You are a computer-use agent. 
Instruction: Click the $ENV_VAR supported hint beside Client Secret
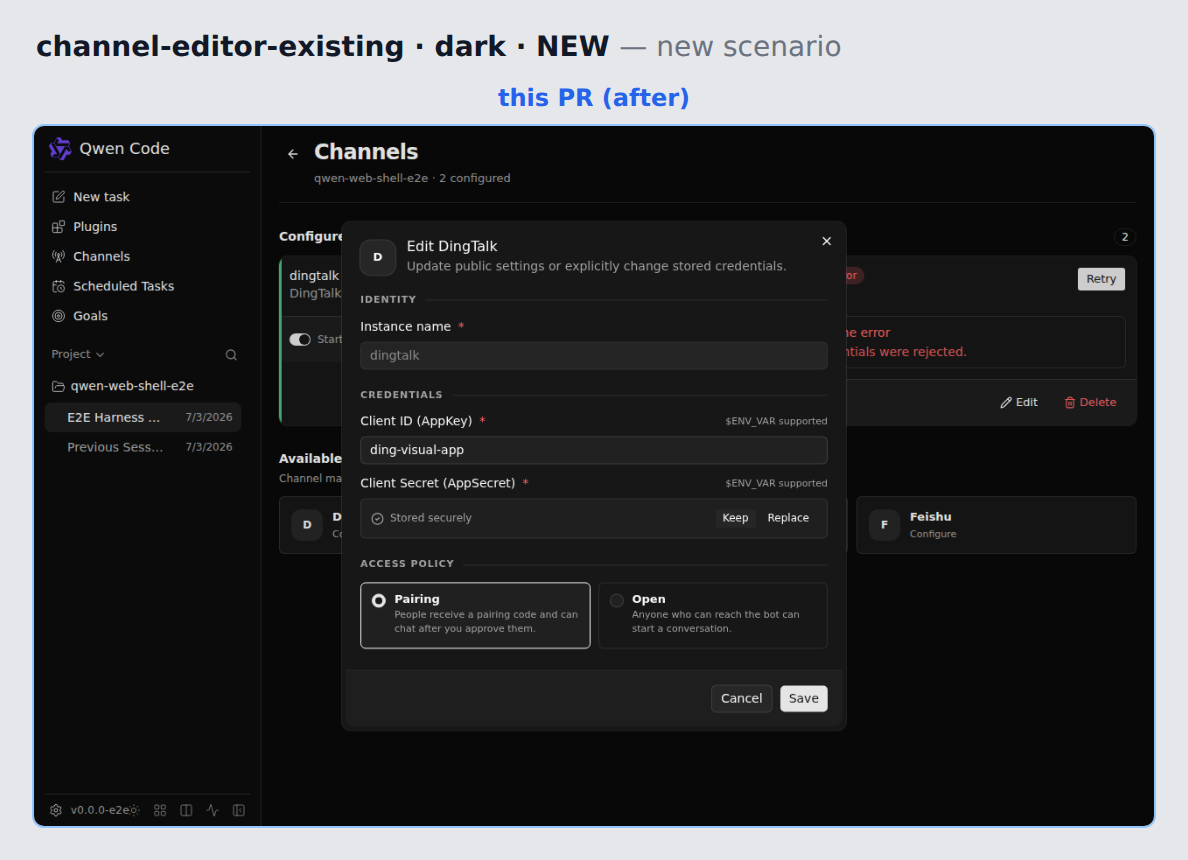(x=776, y=483)
